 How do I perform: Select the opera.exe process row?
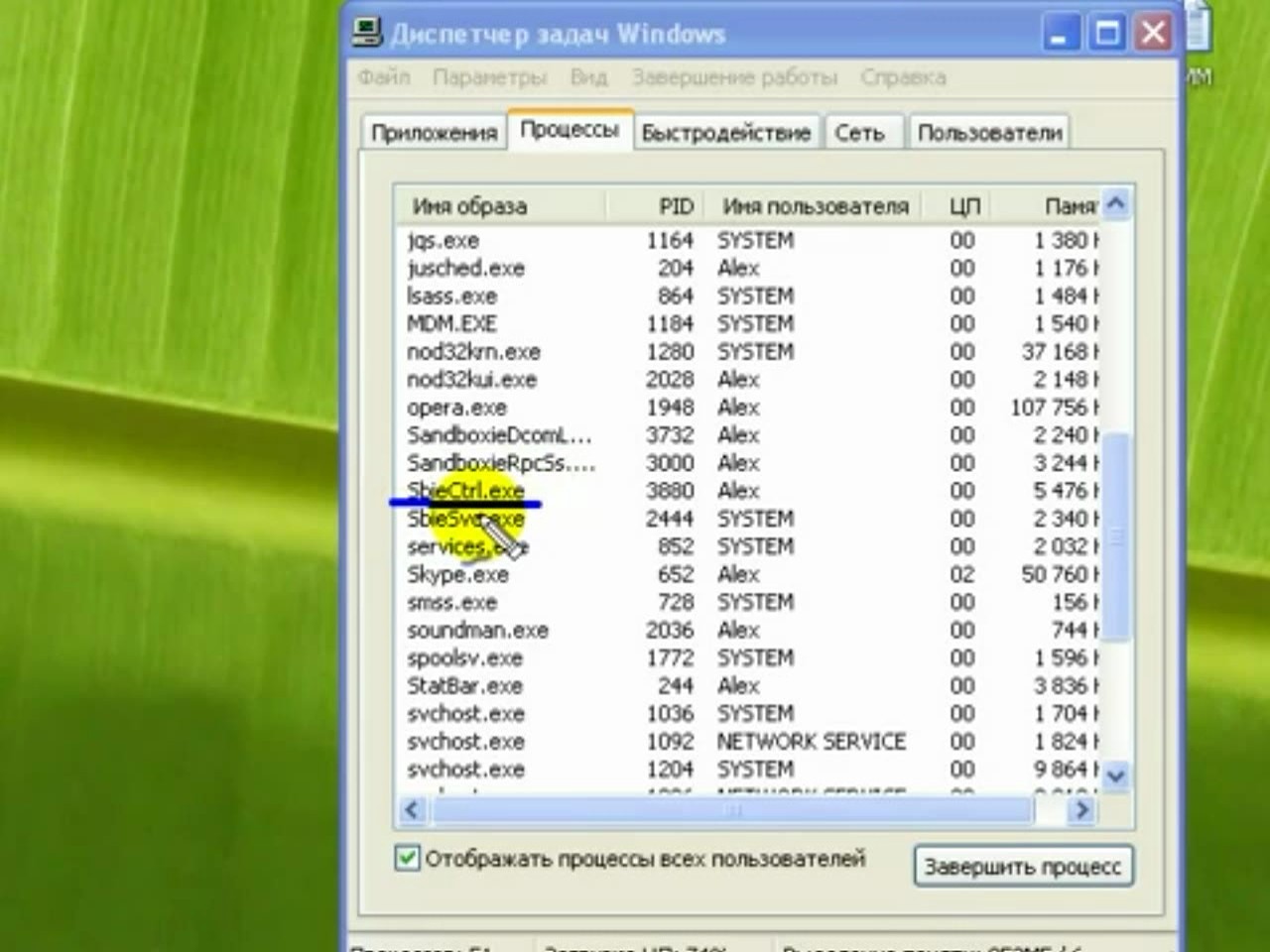[456, 408]
